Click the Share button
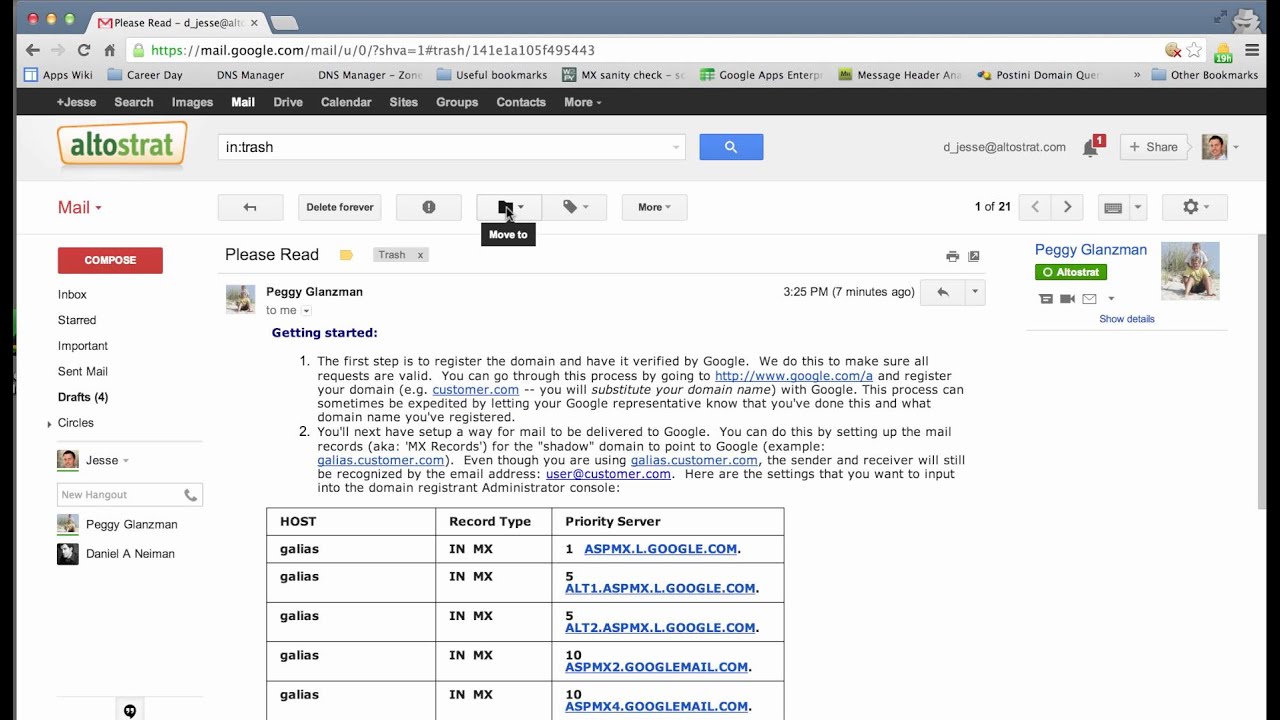Viewport: 1280px width, 720px height. pyautogui.click(x=1153, y=147)
